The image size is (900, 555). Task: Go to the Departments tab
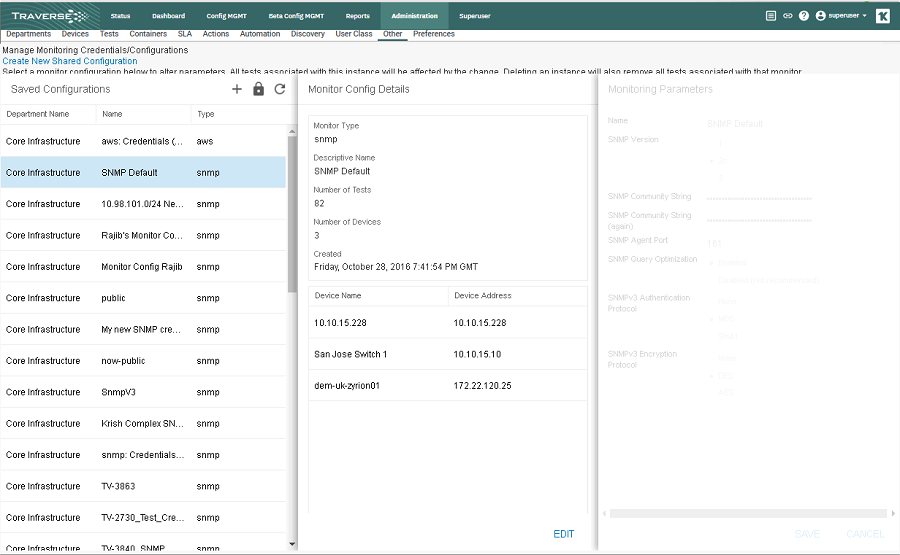(29, 34)
